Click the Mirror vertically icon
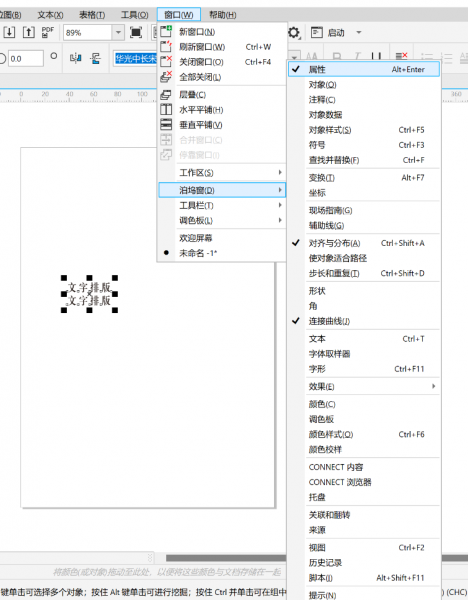468x600 pixels. pos(95,58)
